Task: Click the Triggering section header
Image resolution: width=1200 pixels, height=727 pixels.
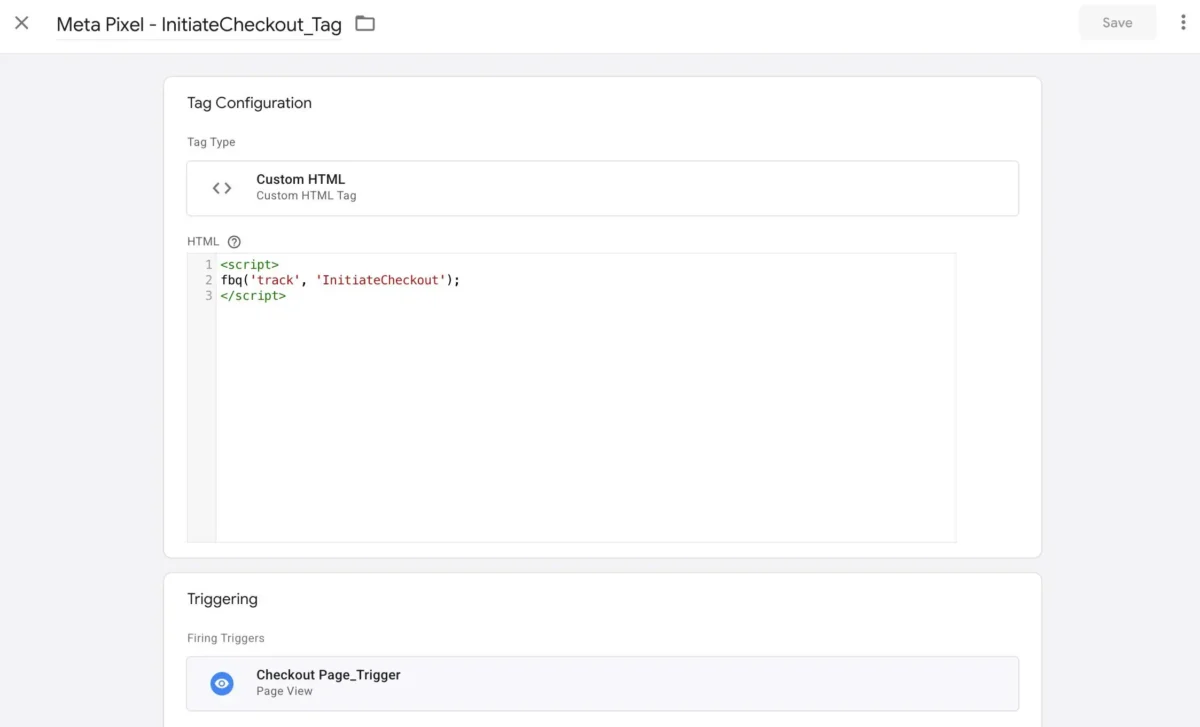Action: click(222, 598)
